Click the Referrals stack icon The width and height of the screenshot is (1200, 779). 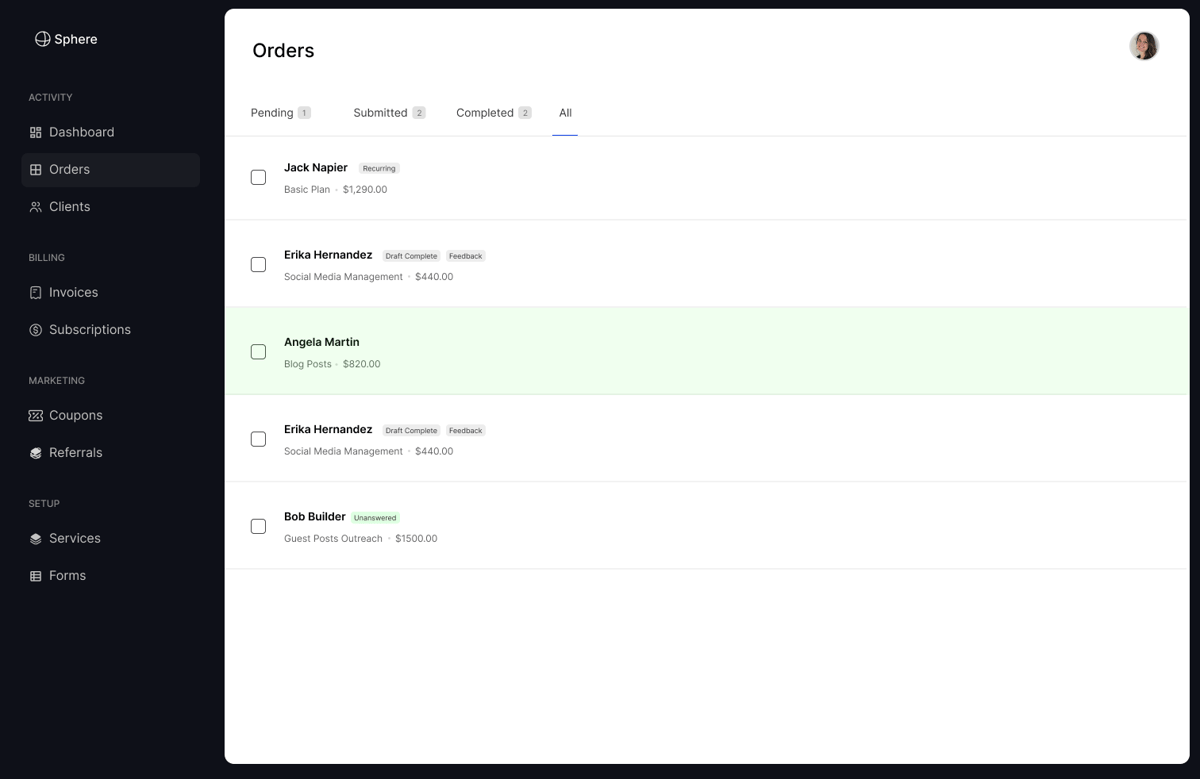click(36, 453)
